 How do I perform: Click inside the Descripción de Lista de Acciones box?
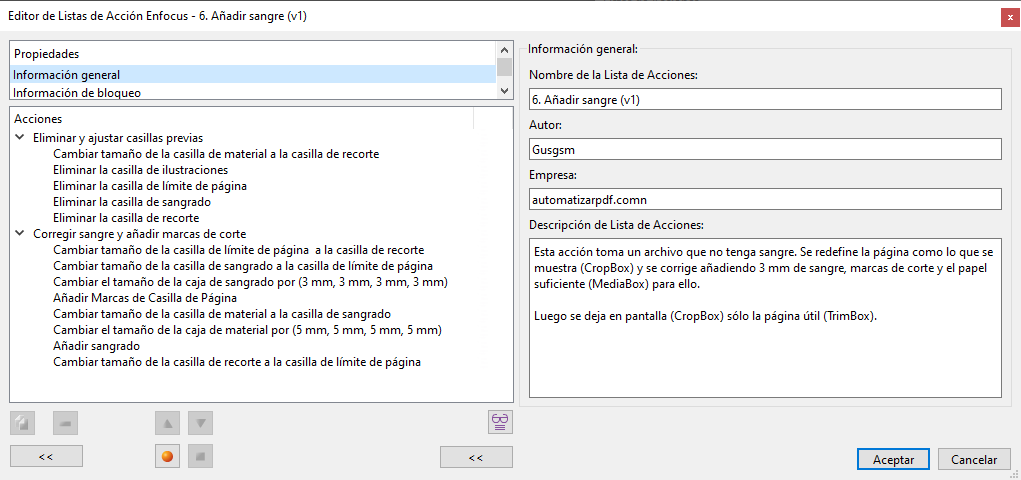pos(765,318)
